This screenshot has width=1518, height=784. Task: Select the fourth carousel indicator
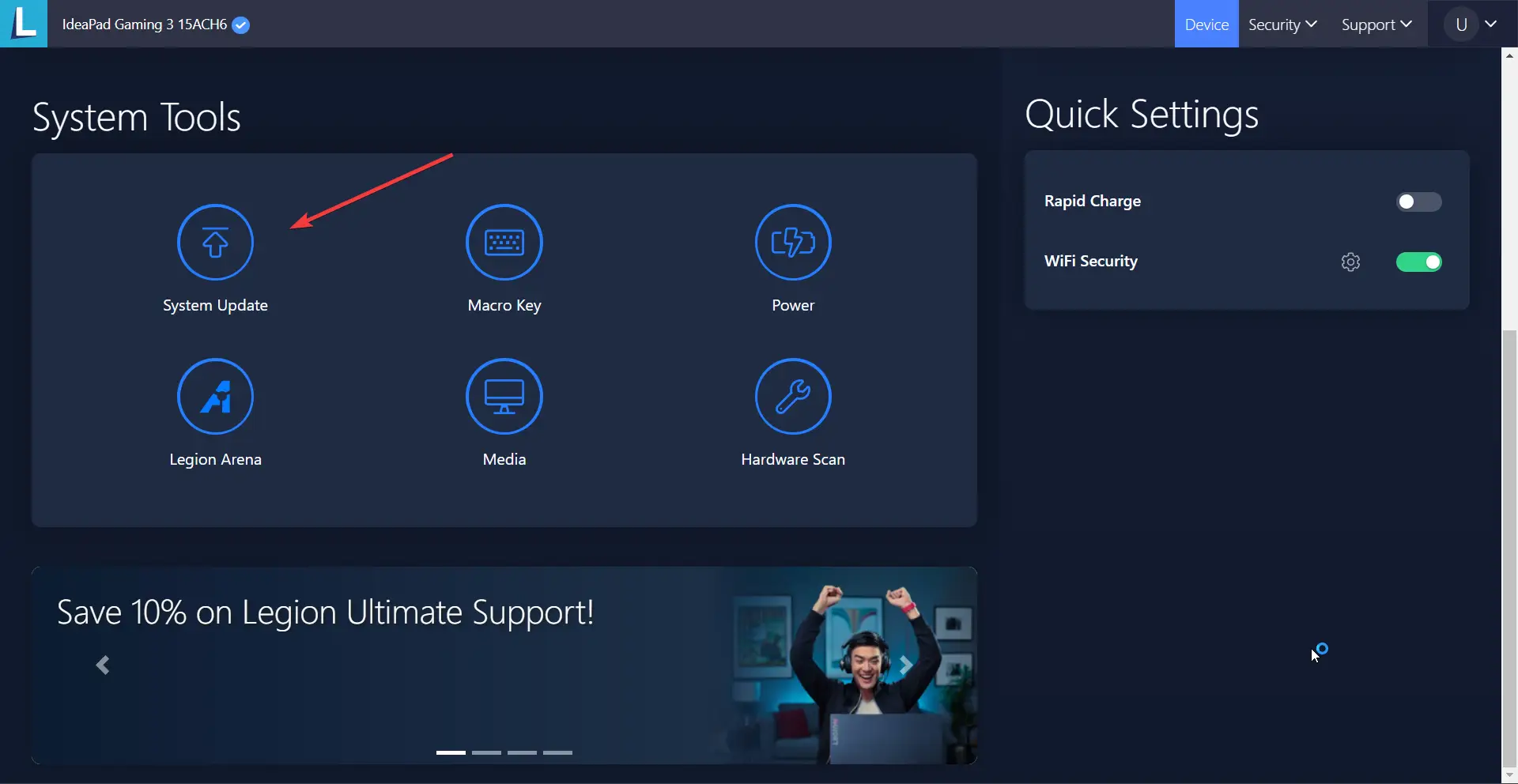(x=557, y=752)
